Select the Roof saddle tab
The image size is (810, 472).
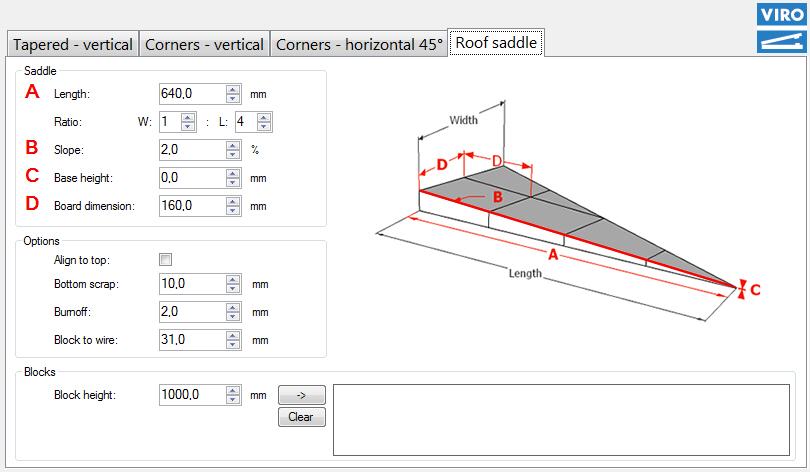pos(496,43)
